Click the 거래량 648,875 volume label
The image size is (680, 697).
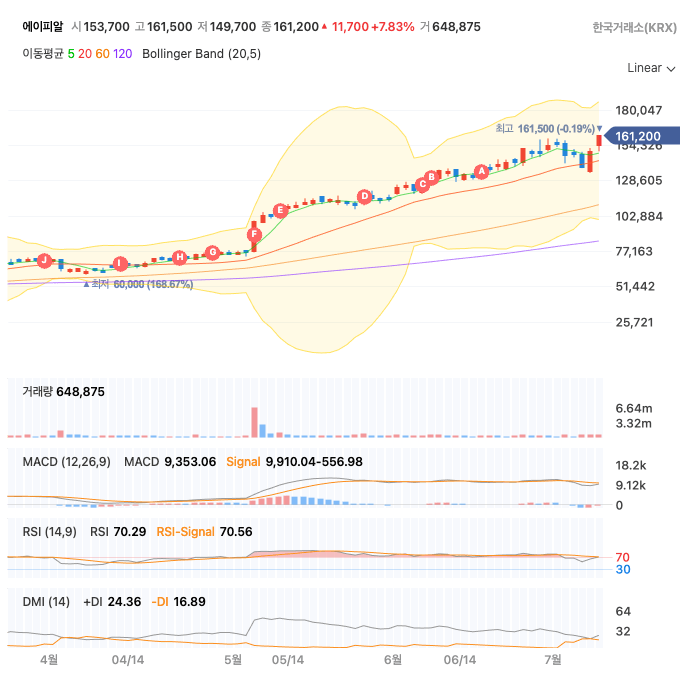tap(64, 392)
